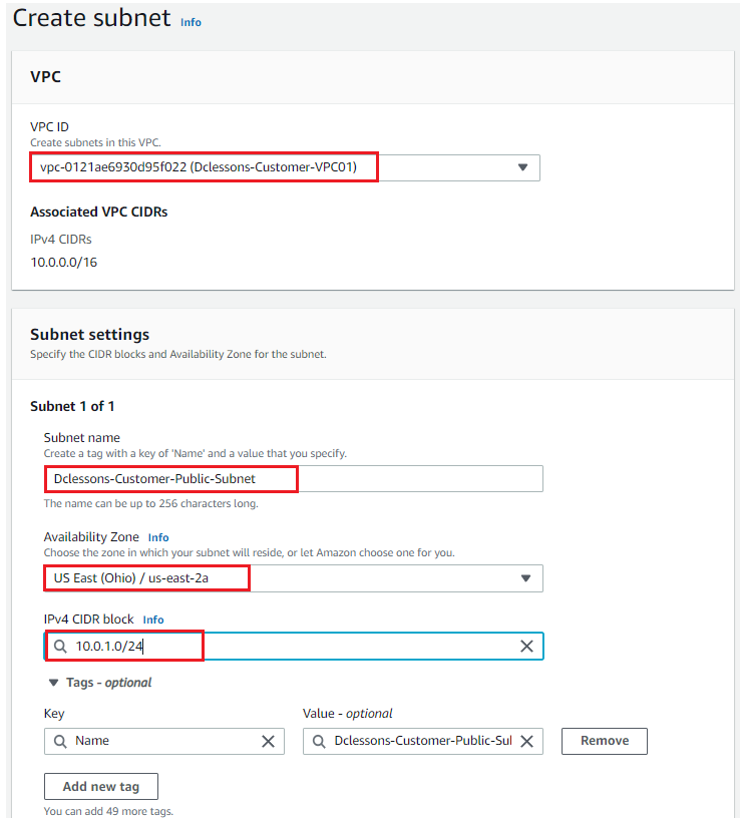Click the magnifier icon in IPv4 CIDR field

coord(61,646)
